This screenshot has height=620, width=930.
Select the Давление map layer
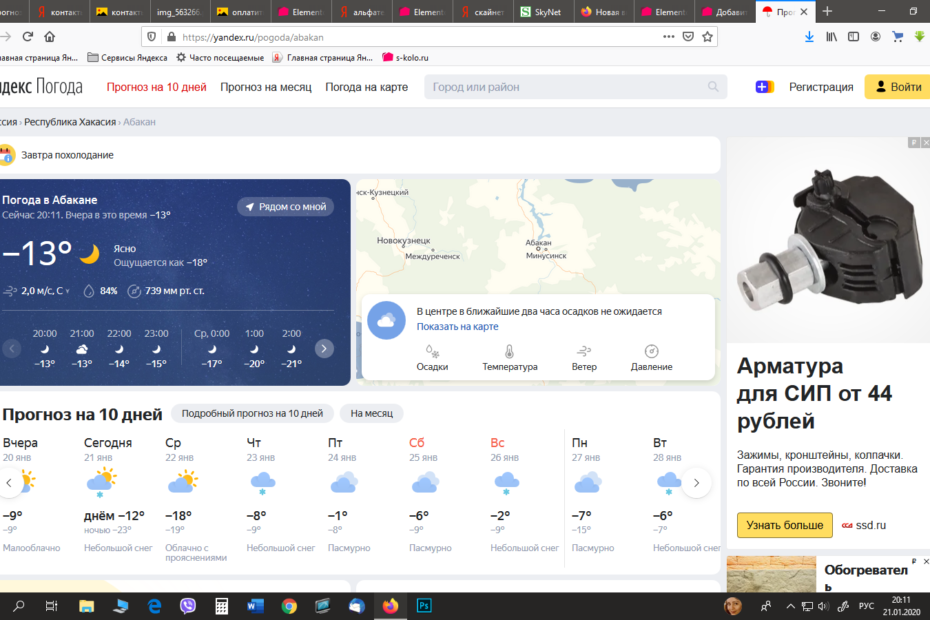coord(651,358)
